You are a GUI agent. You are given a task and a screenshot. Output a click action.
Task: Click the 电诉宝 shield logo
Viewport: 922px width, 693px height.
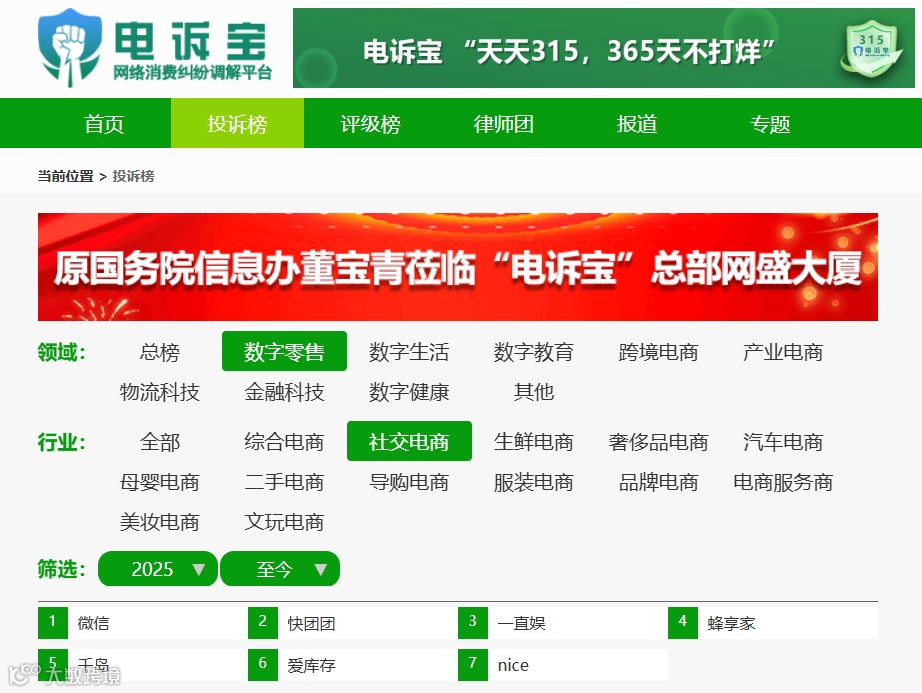pyautogui.click(x=70, y=48)
